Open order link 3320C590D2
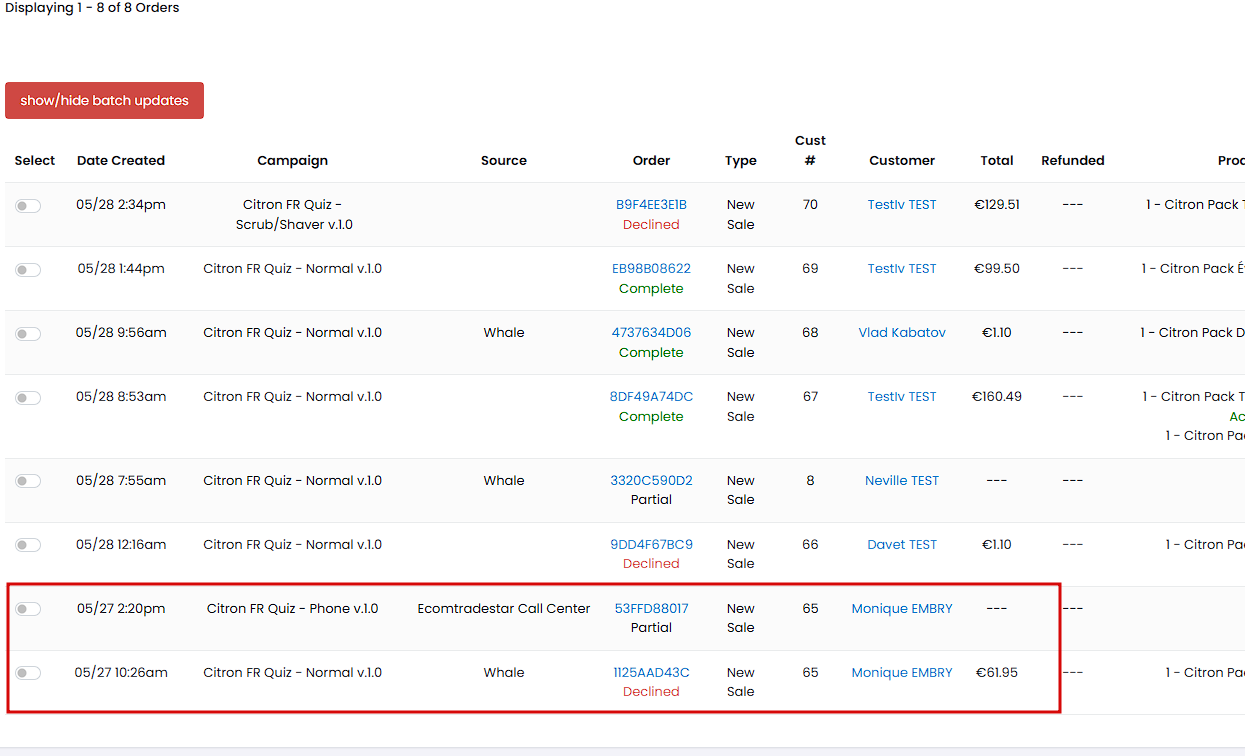 (x=651, y=480)
